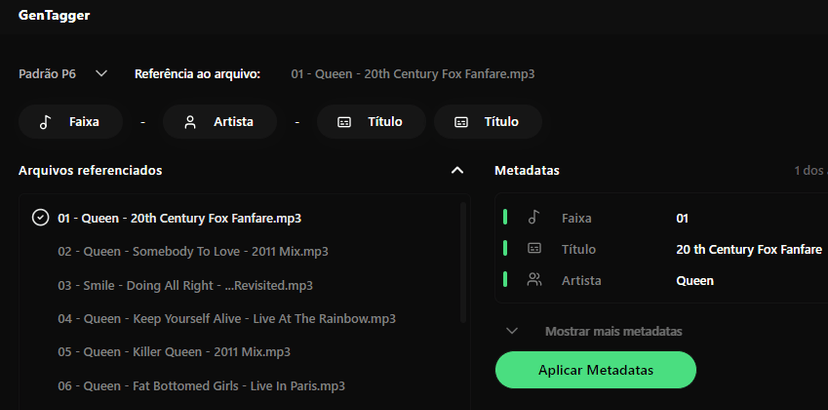Screen dimensions: 828x410
Task: Click the person icon in Artista chip
Action: click(190, 122)
